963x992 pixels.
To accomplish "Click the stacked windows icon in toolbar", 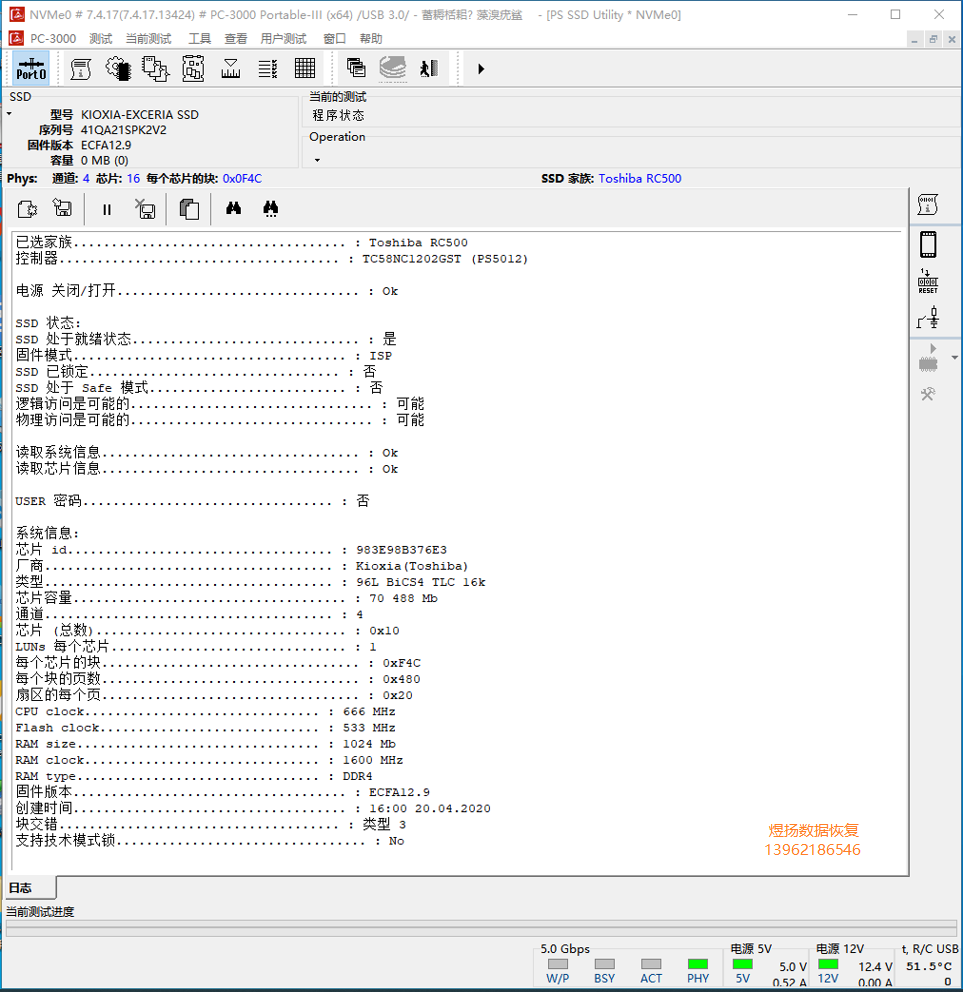I will point(356,67).
